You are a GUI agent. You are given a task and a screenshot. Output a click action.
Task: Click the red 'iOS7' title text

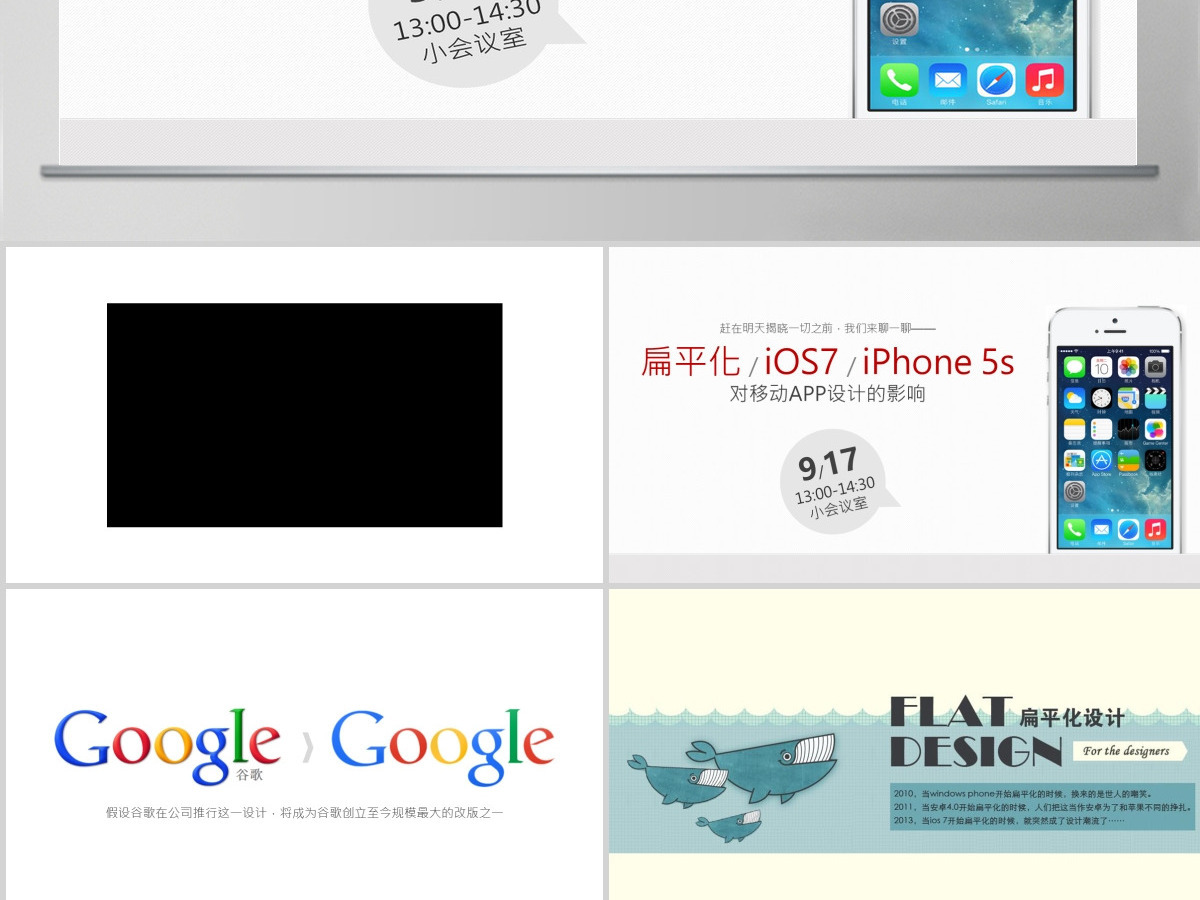coord(801,361)
